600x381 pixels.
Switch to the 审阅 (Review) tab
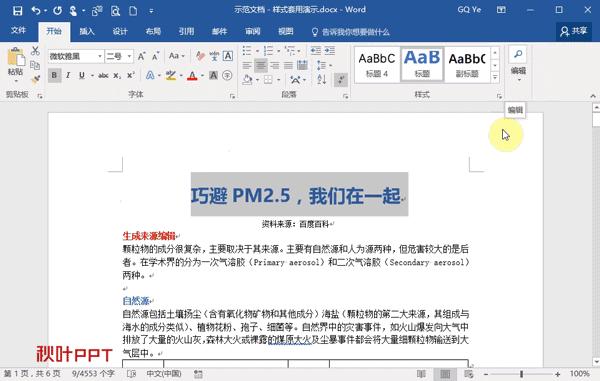tap(253, 31)
